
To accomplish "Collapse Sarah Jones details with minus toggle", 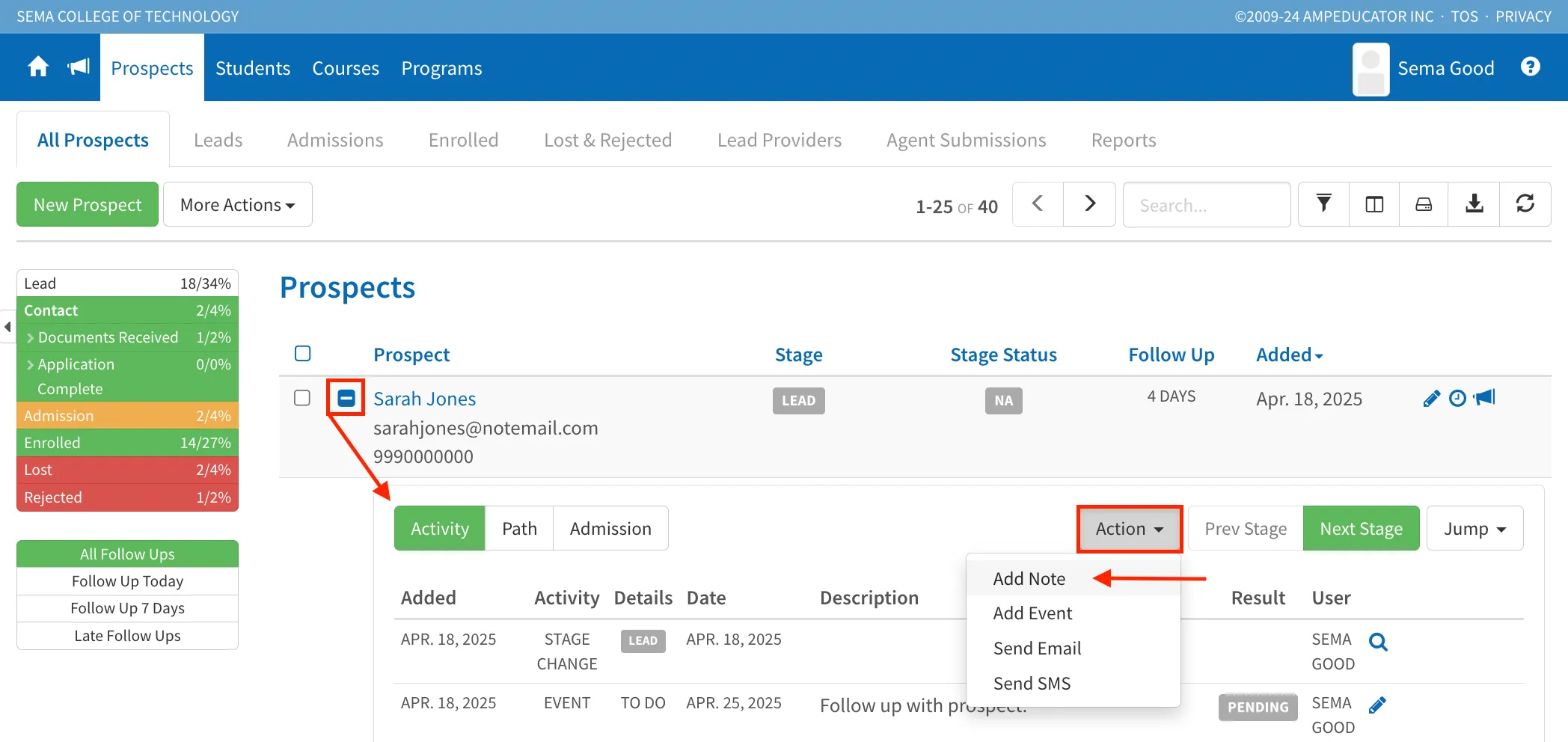I will (x=346, y=398).
